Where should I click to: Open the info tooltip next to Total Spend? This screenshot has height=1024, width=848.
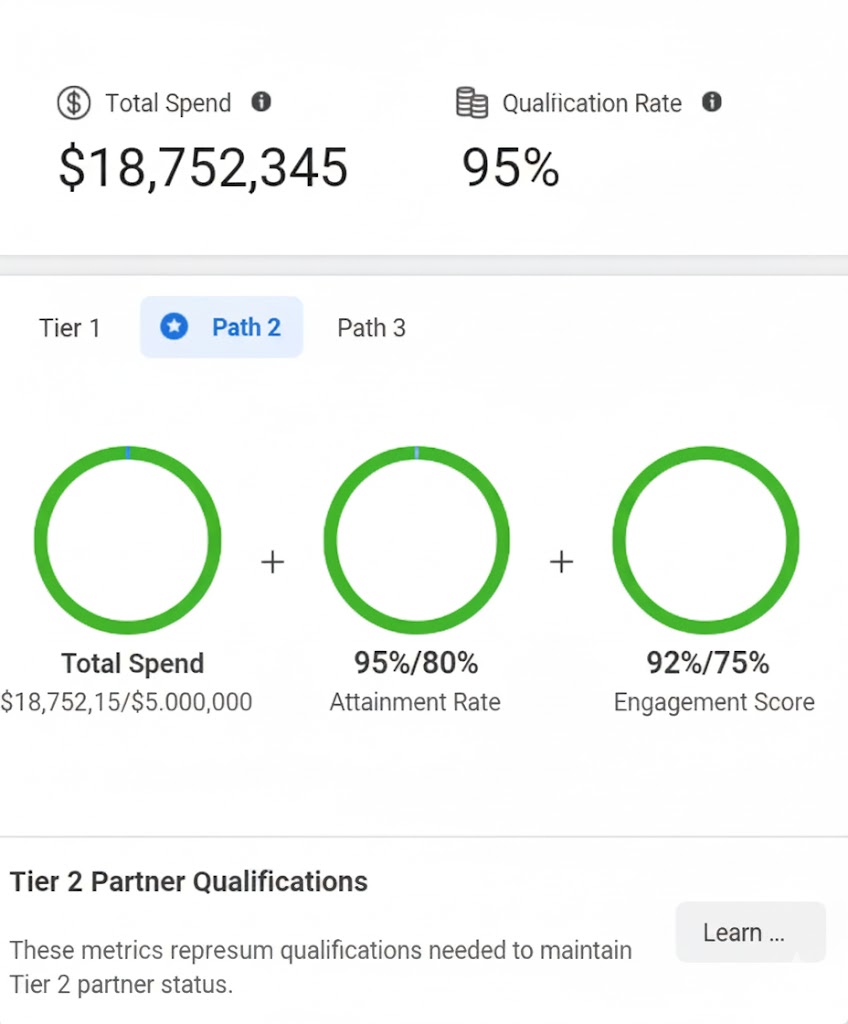261,102
